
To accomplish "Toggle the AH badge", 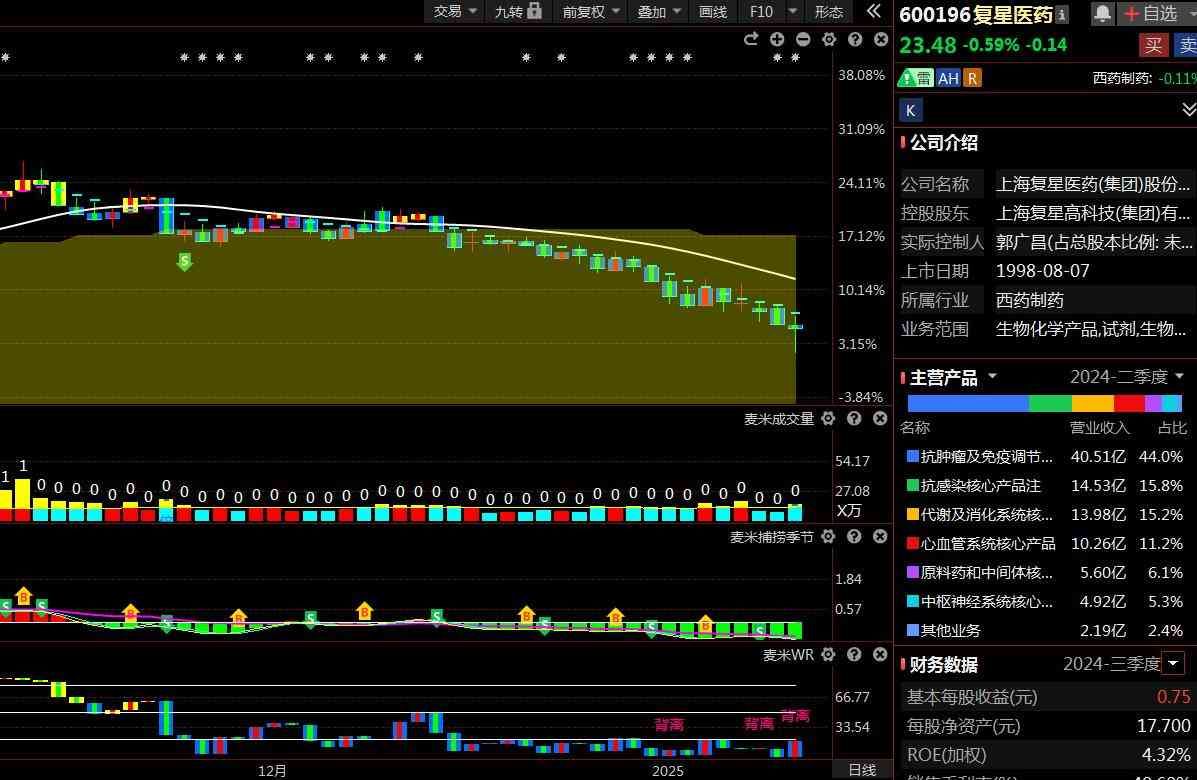I will coord(947,78).
